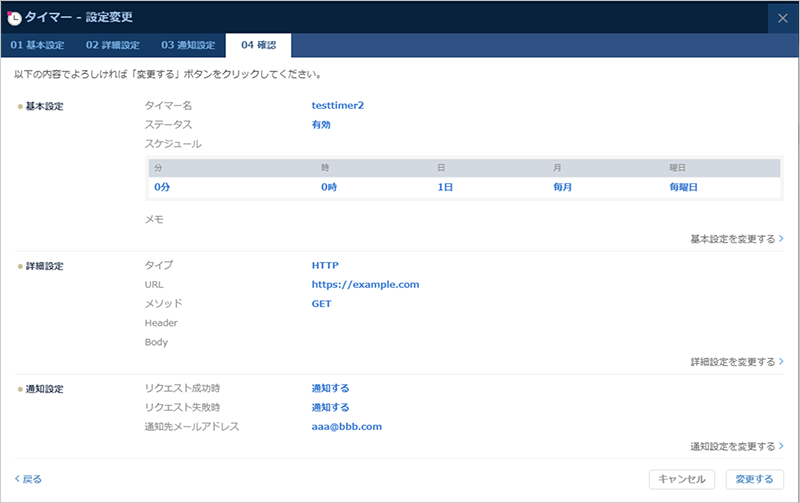800x503 pixels.
Task: Click the 詳細設定 section heading
Action: tap(44, 266)
